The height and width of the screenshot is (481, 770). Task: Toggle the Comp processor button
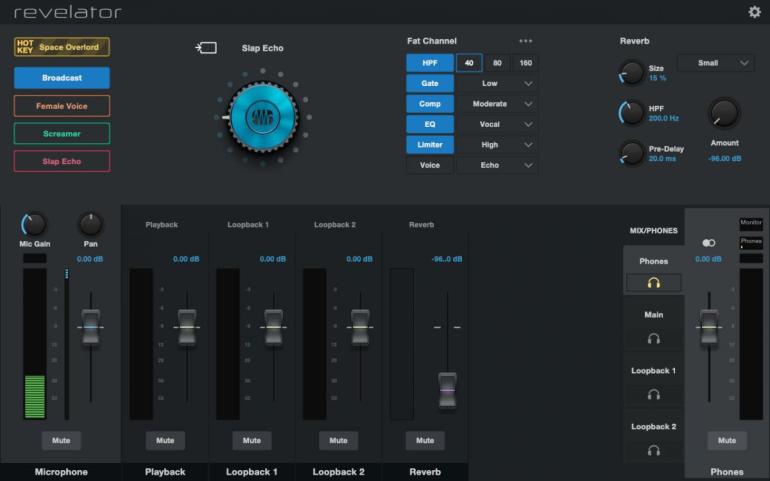(430, 104)
